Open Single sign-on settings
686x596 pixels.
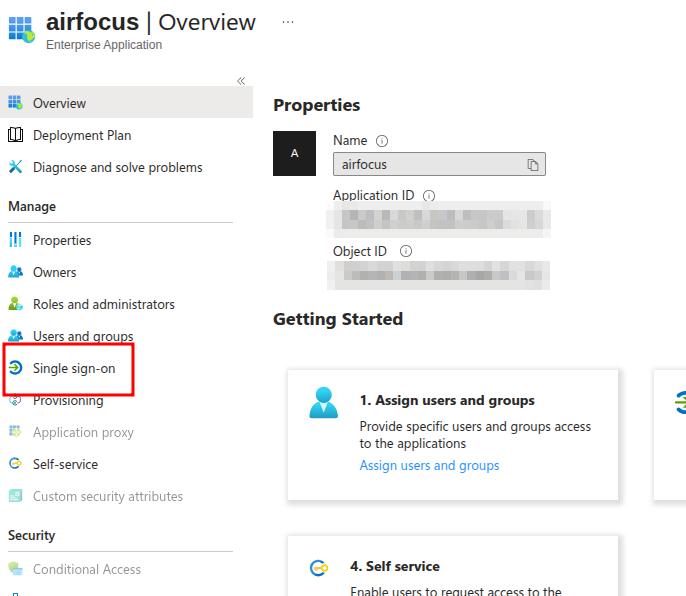tap(74, 368)
